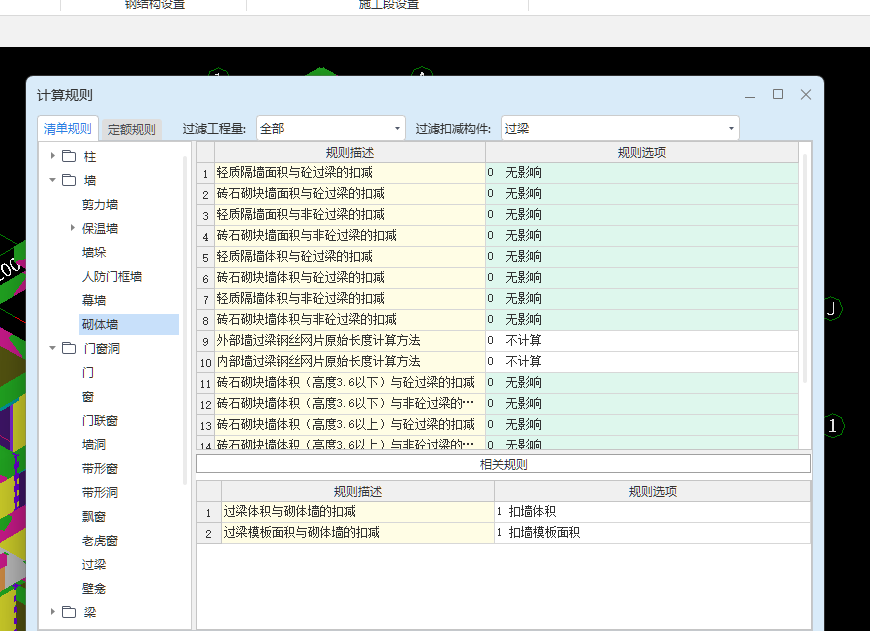Click the 梁 folder icon
870x631 pixels.
[x=69, y=612]
